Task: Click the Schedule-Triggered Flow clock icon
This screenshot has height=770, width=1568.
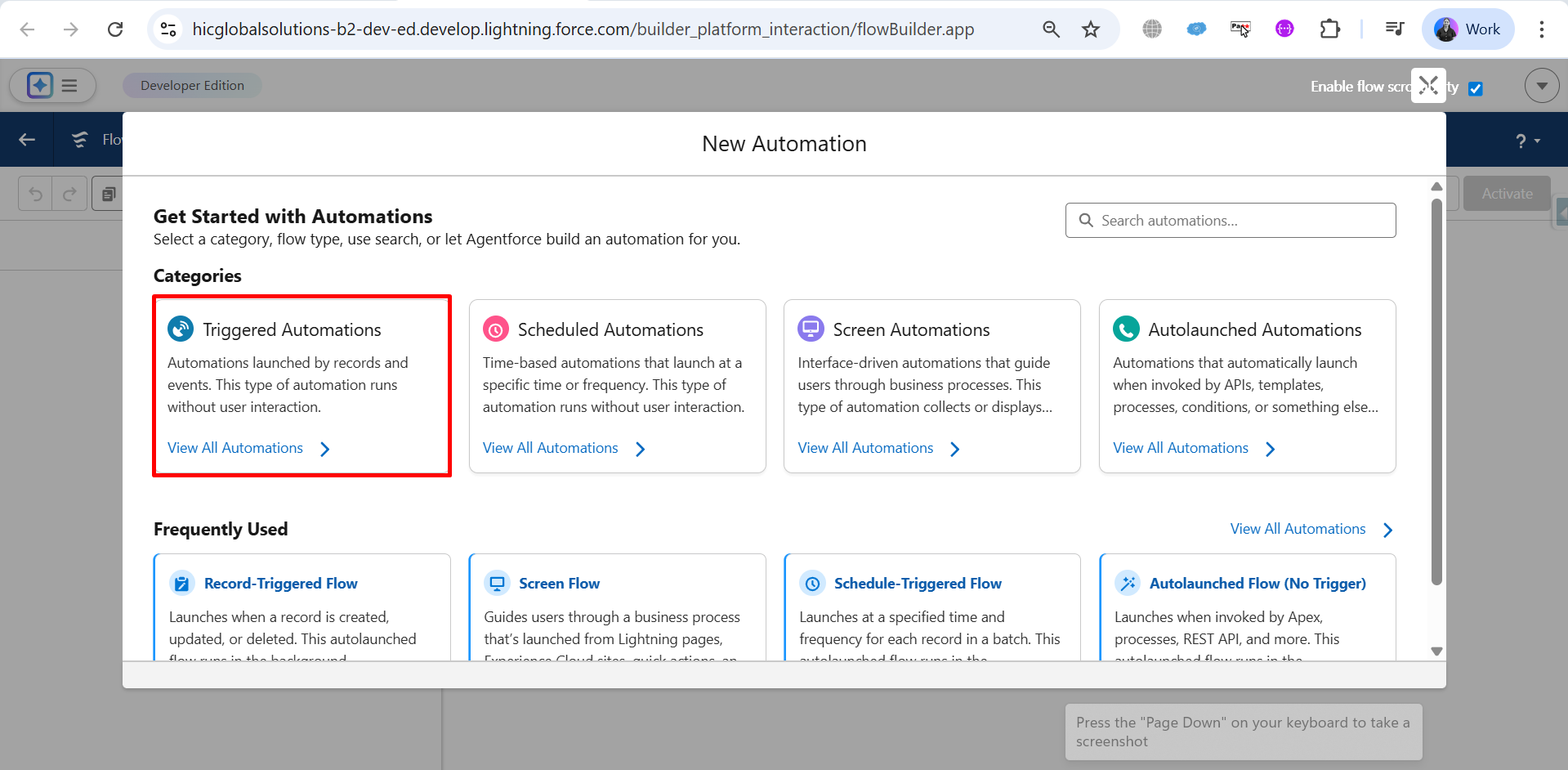Action: (812, 584)
